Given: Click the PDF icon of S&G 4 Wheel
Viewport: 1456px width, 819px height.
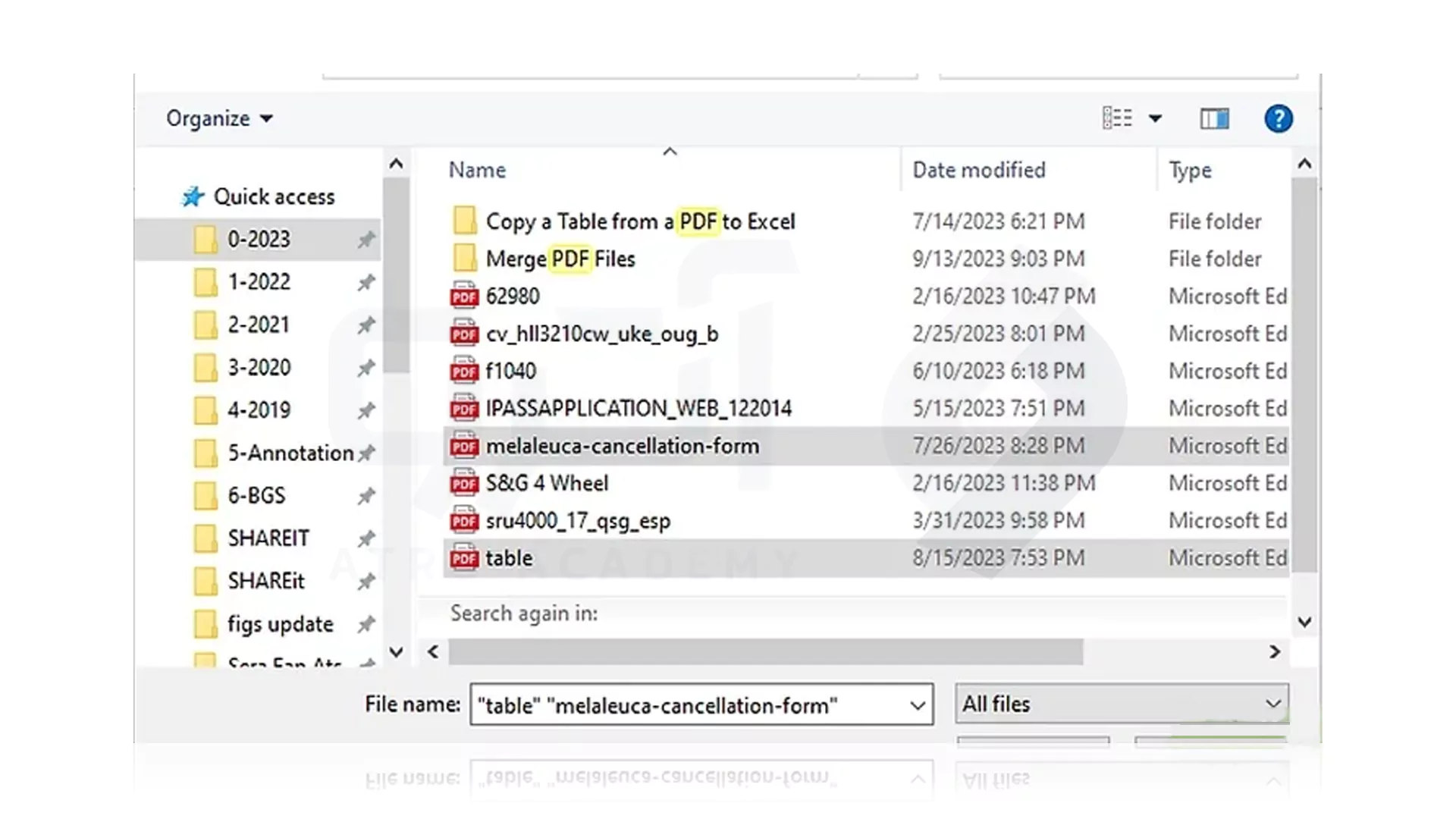Looking at the screenshot, I should 464,483.
